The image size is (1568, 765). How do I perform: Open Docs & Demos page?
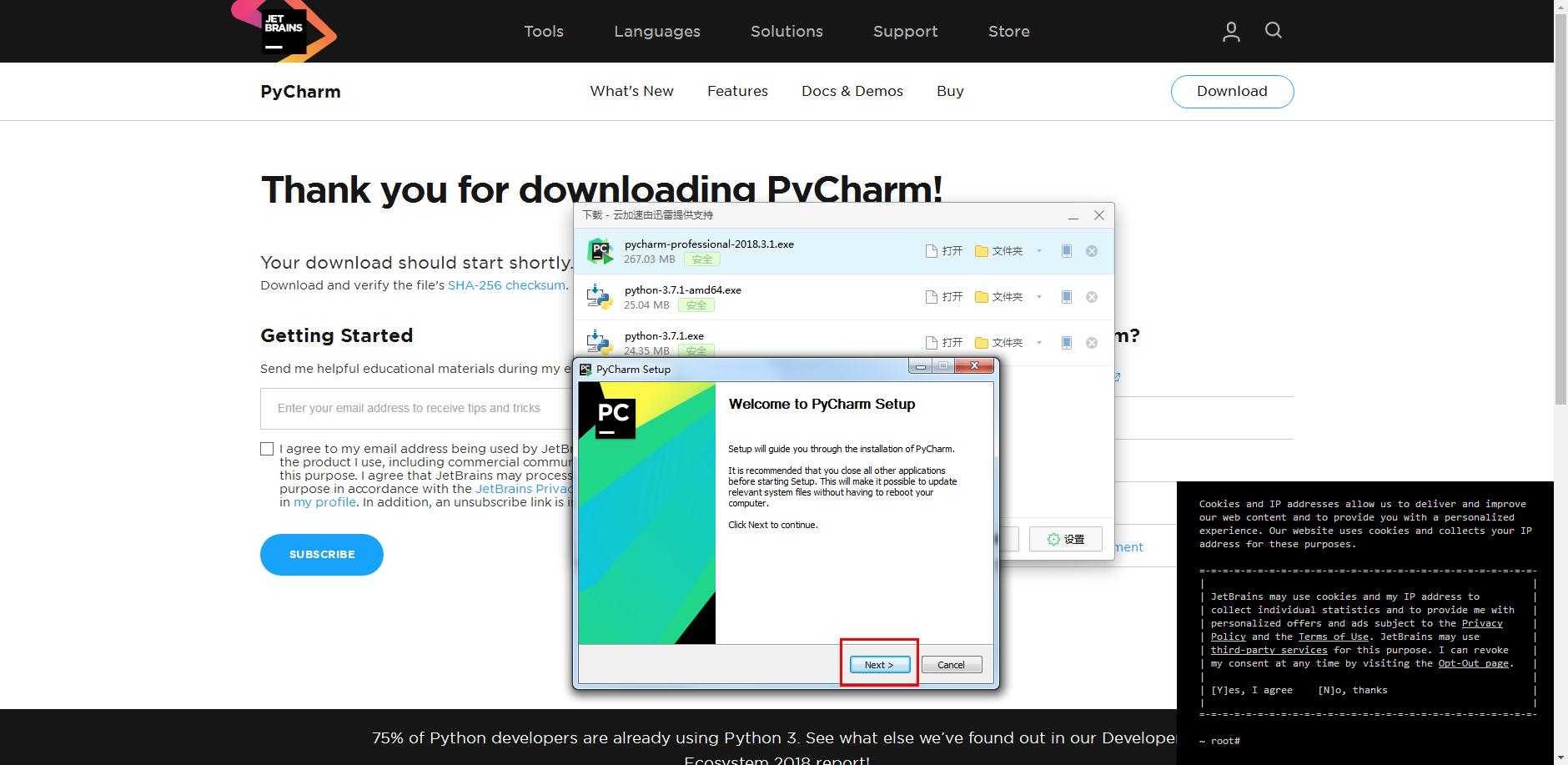852,91
